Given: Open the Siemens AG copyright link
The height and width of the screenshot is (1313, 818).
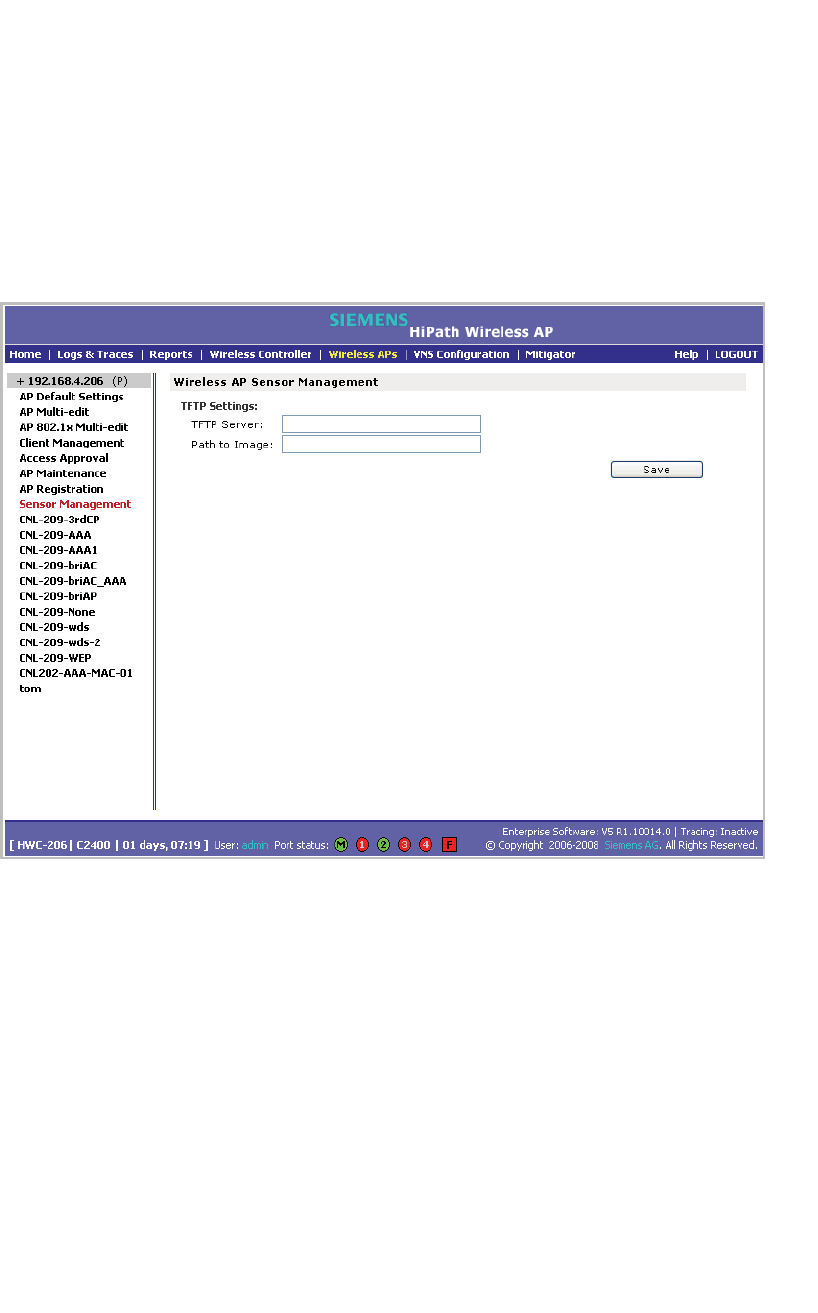Looking at the screenshot, I should [x=632, y=846].
